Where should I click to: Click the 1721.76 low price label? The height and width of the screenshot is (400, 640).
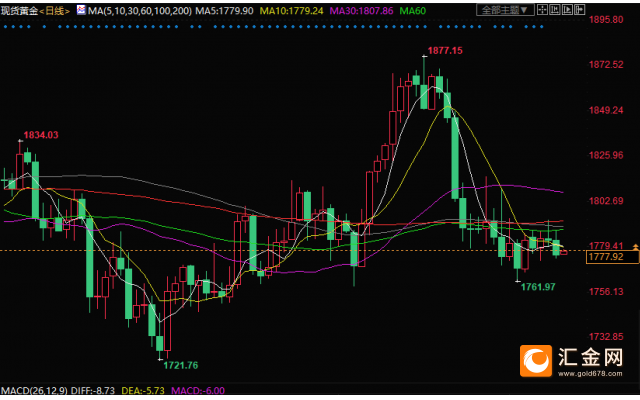(181, 365)
